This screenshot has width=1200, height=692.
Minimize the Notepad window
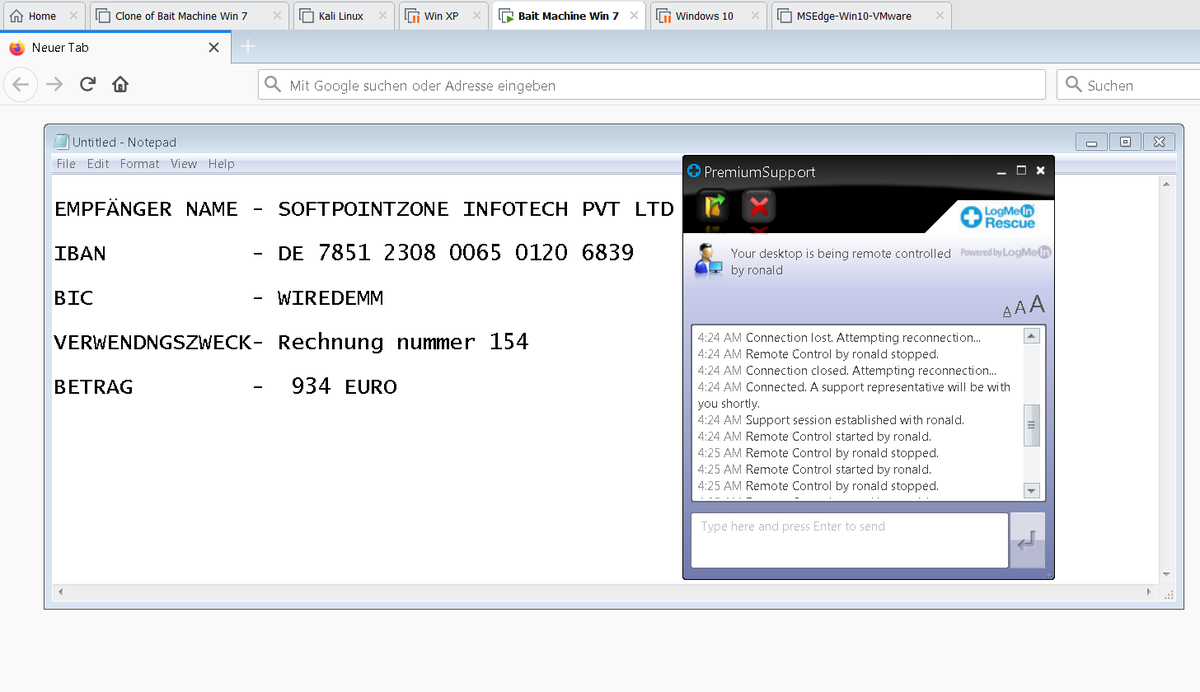(x=1091, y=142)
